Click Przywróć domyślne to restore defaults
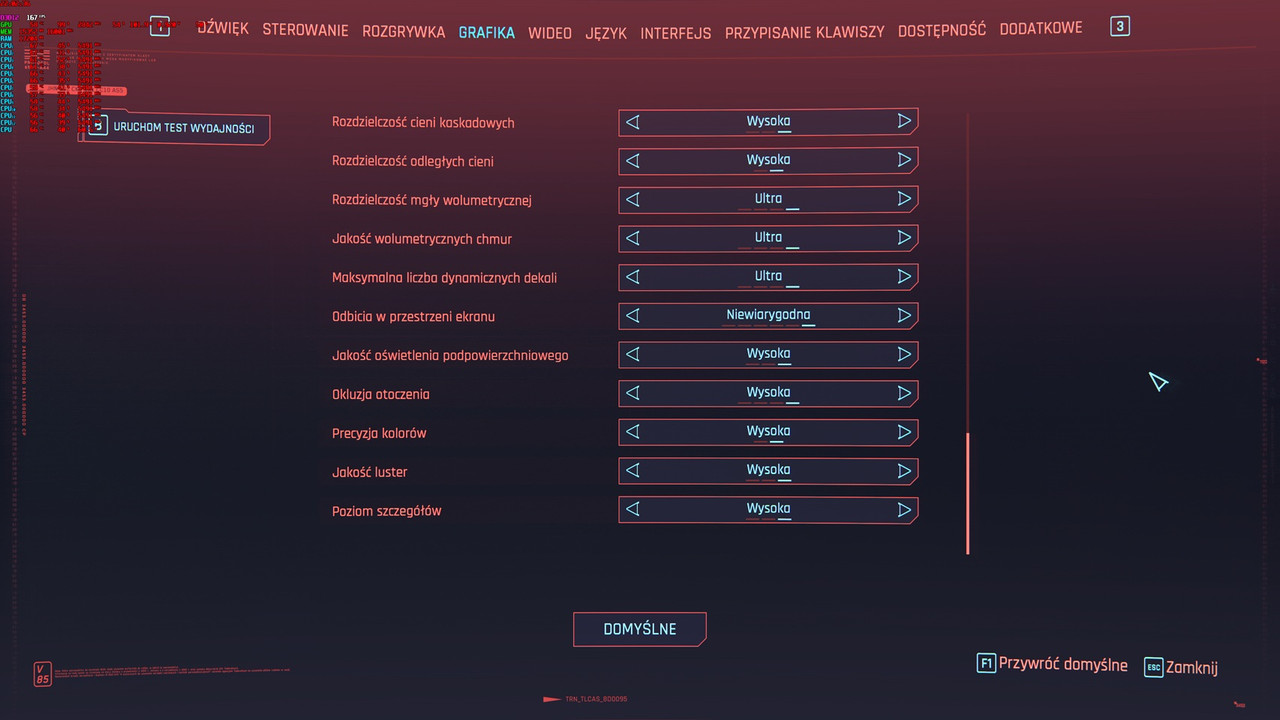 click(1052, 665)
